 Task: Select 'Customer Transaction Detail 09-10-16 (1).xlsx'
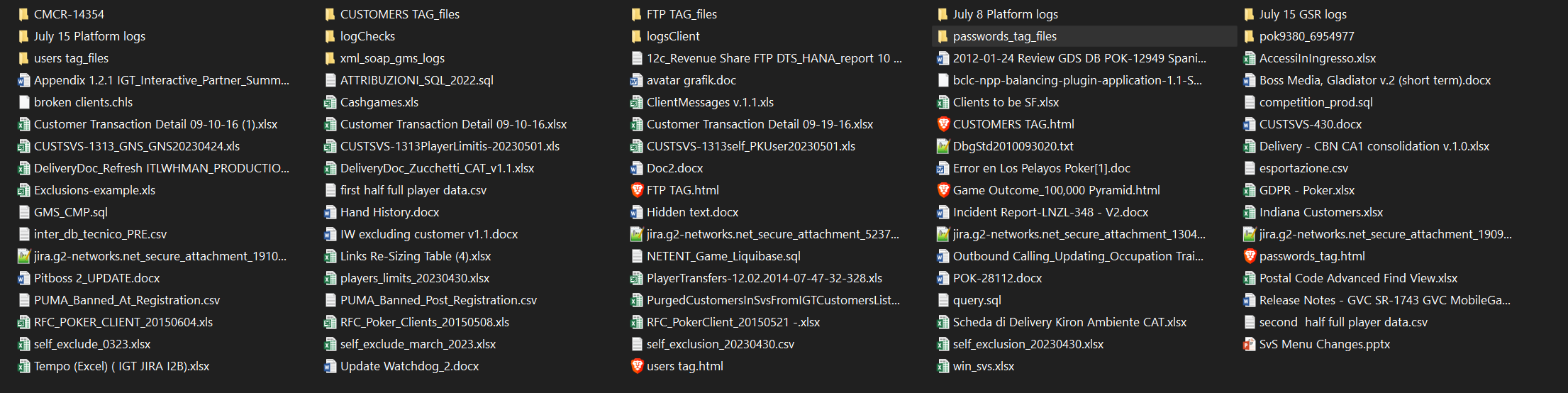click(x=155, y=124)
